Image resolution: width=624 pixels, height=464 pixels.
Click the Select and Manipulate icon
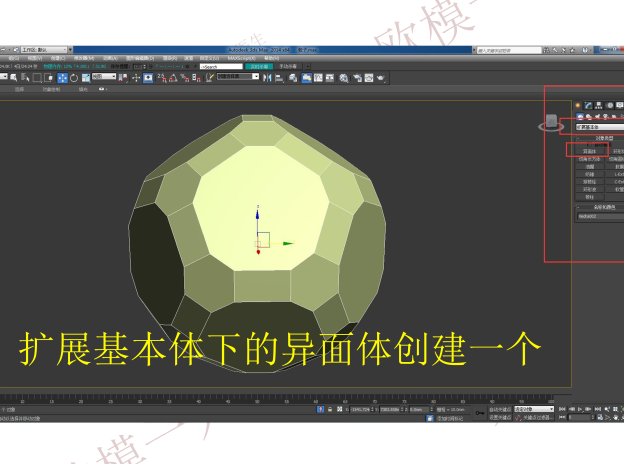[x=136, y=78]
